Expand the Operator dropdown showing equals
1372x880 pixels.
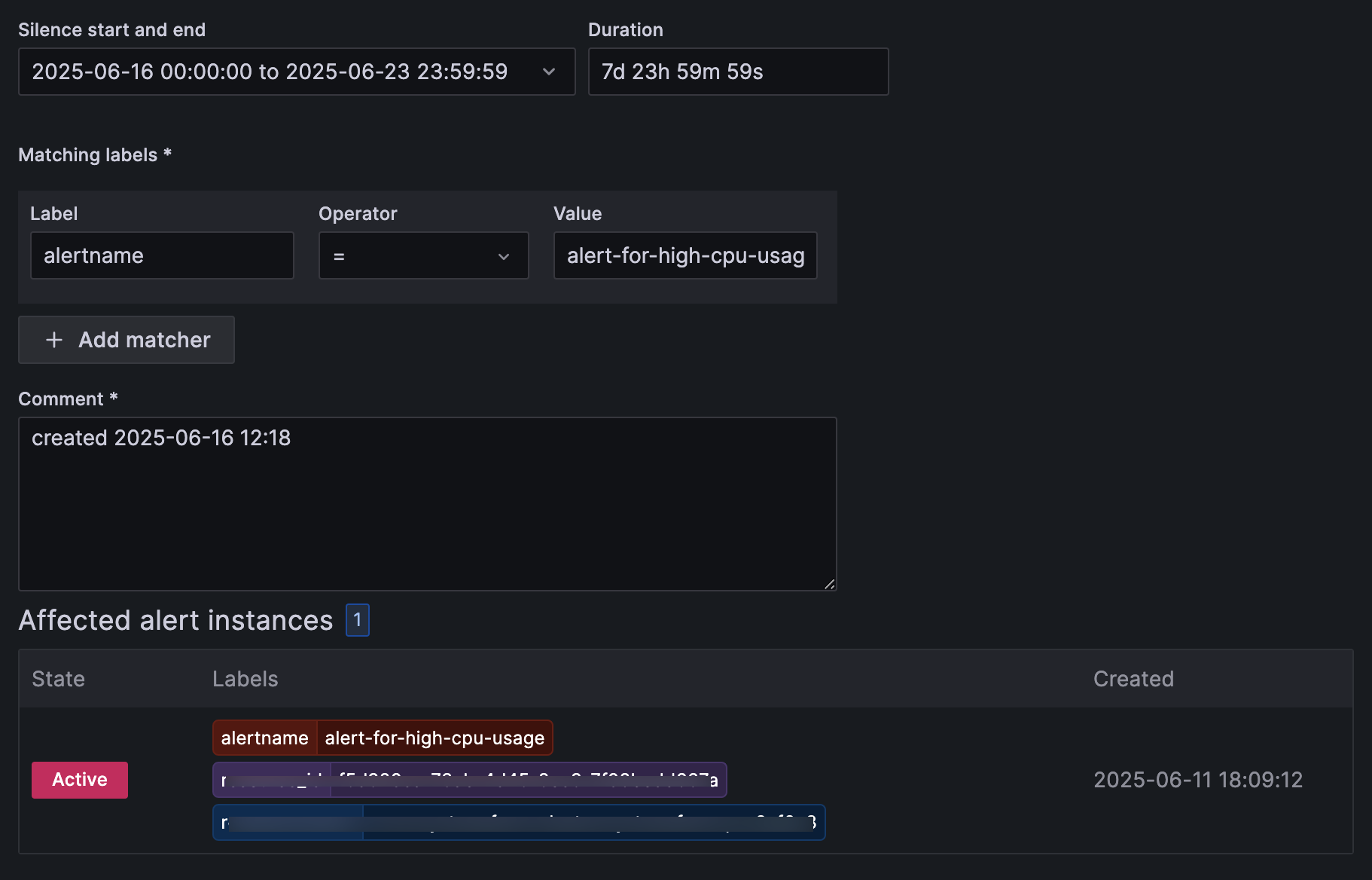(x=423, y=255)
